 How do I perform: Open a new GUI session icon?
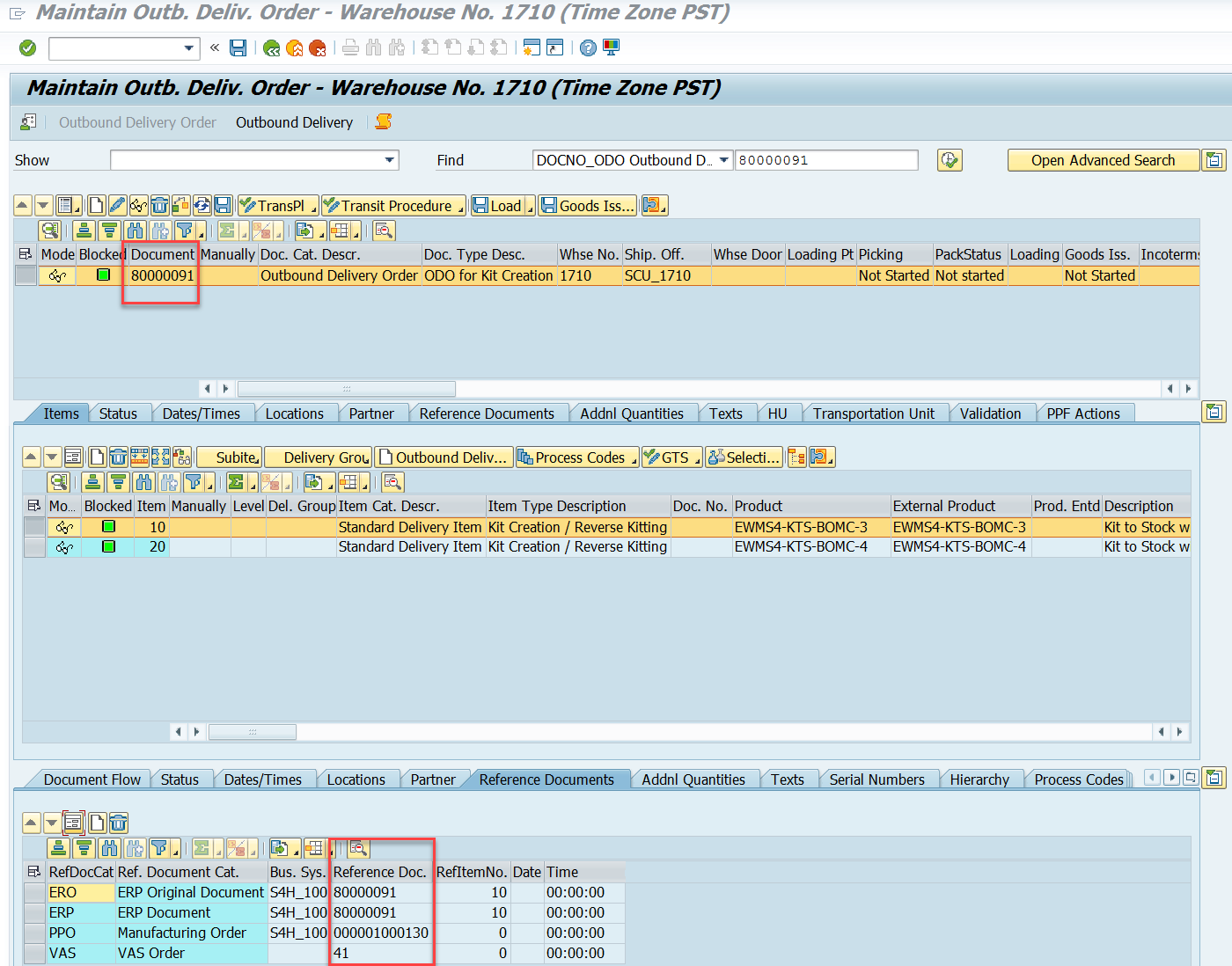[x=532, y=48]
